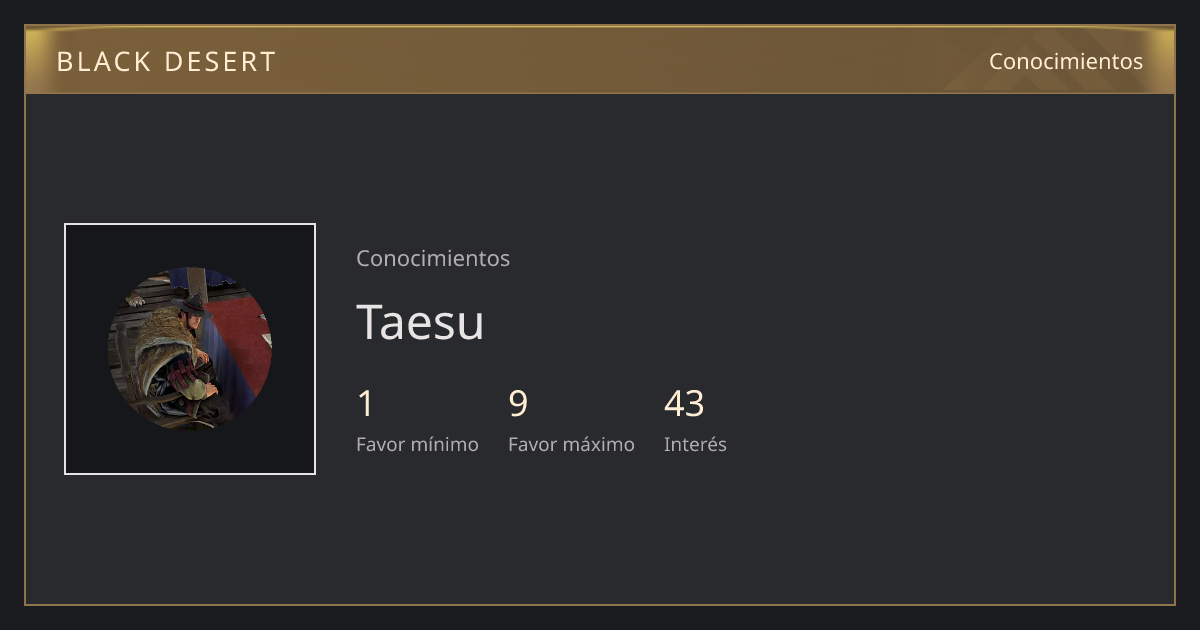Image resolution: width=1200 pixels, height=630 pixels.
Task: Select the Favor máximo label
Action: [x=571, y=444]
